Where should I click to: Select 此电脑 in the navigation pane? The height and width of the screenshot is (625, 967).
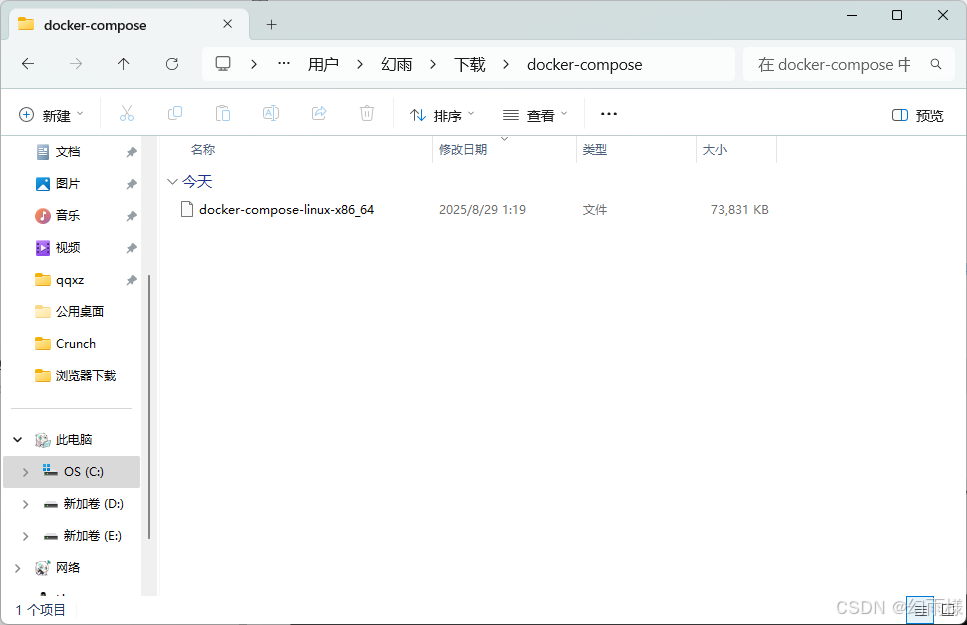click(x=74, y=440)
